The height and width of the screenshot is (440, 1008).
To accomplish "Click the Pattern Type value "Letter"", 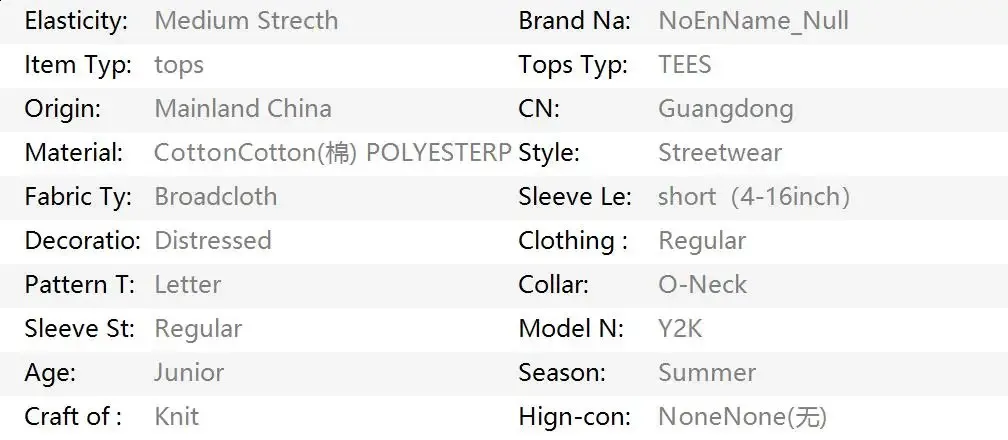I will click(188, 285).
